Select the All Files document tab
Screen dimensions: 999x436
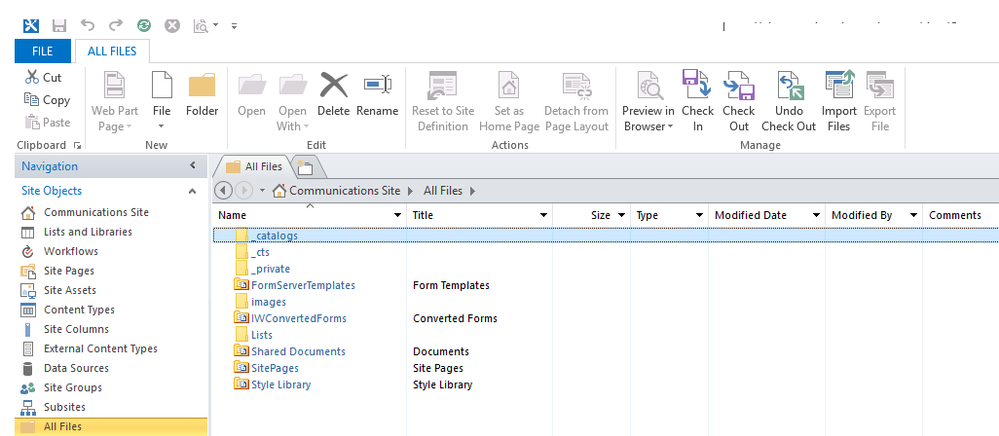pyautogui.click(x=254, y=166)
